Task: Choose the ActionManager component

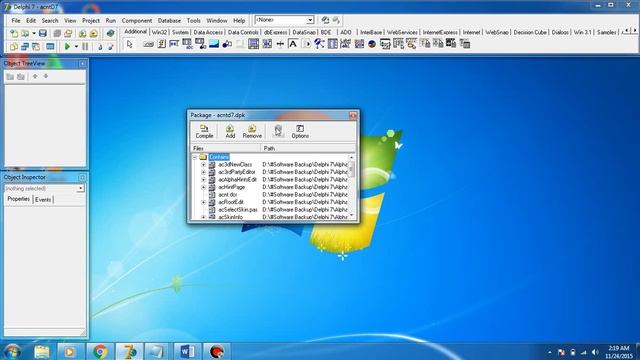Action: coord(385,44)
